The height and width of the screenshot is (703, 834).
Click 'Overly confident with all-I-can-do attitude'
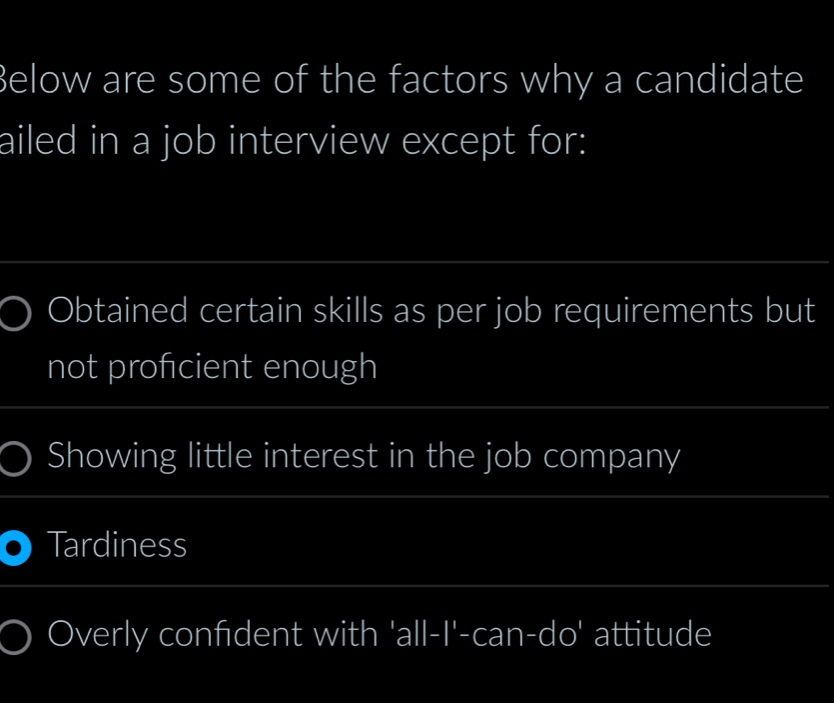tap(378, 635)
